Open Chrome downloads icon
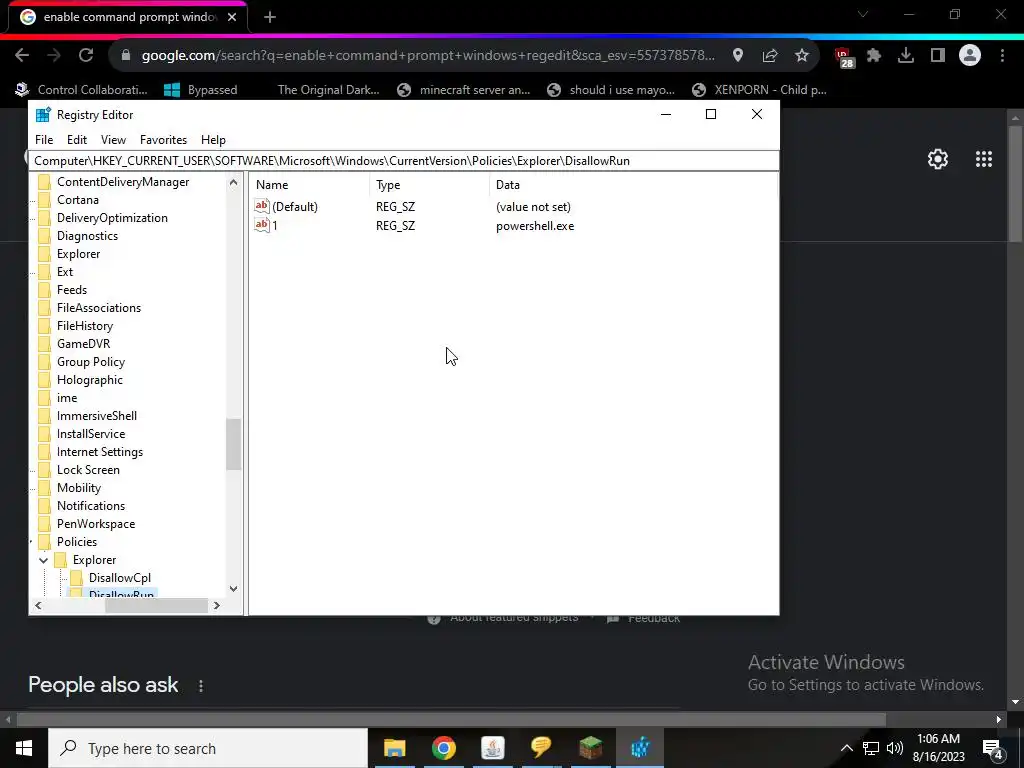The image size is (1024, 768). point(906,56)
